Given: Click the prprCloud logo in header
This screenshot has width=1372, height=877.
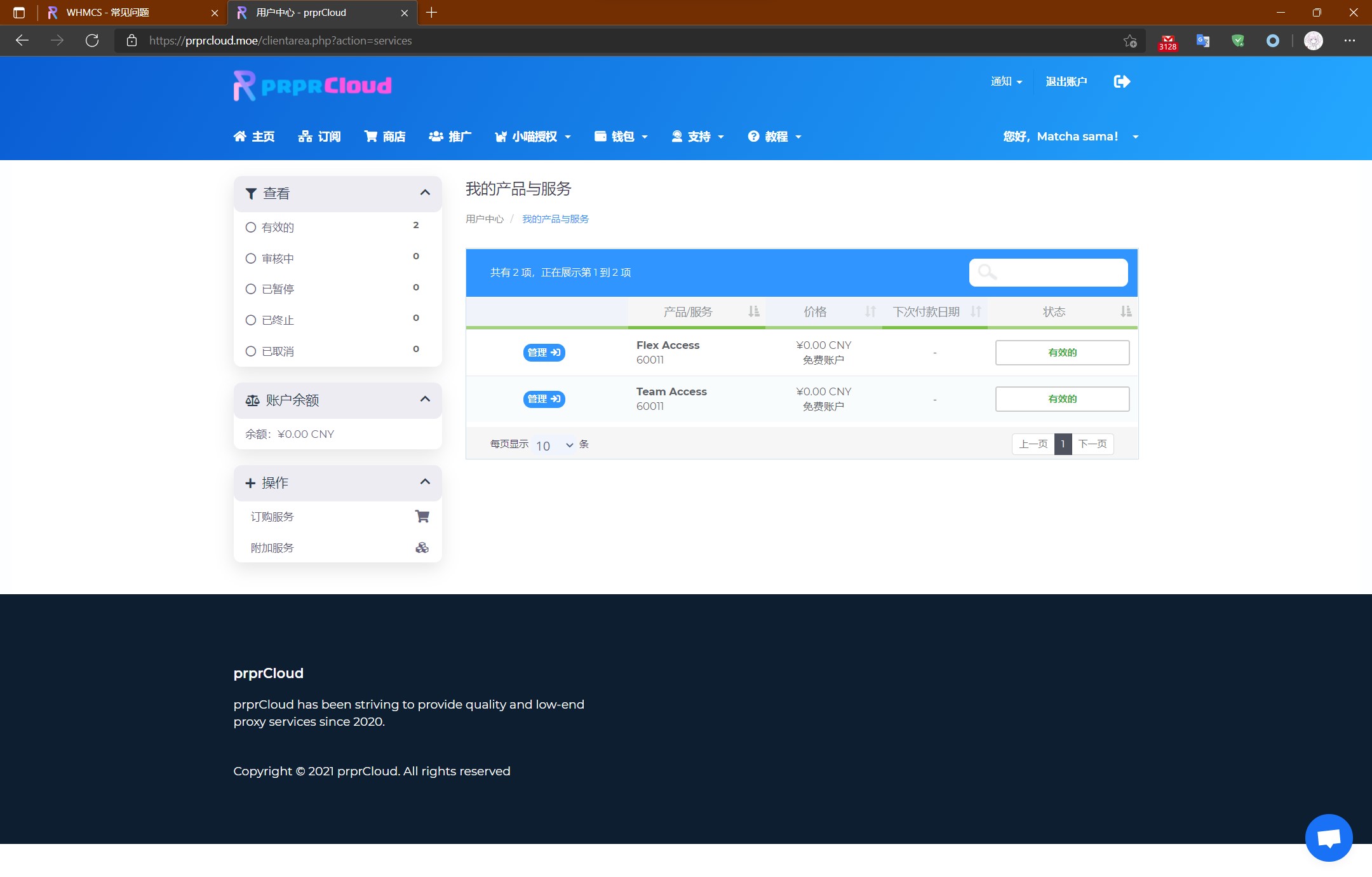Looking at the screenshot, I should [x=313, y=86].
